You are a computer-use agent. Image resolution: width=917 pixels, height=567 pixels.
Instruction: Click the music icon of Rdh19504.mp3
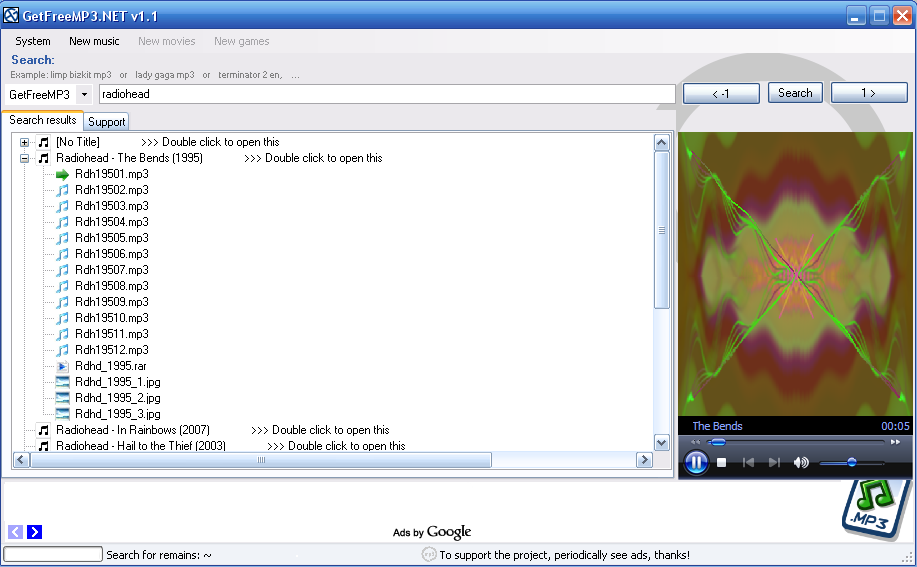click(63, 222)
